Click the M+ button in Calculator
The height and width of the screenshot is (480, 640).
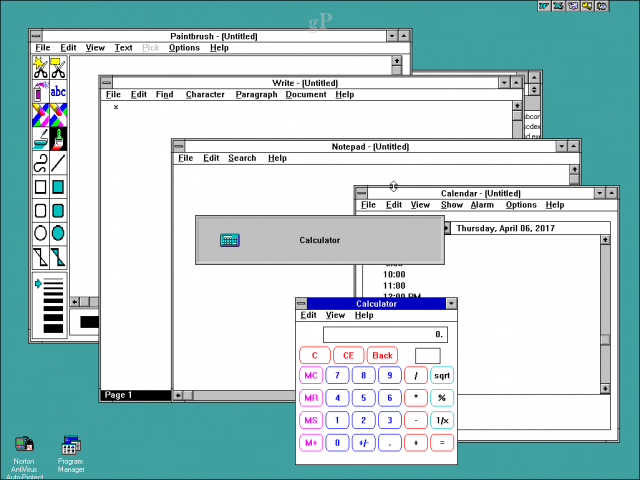click(x=311, y=443)
